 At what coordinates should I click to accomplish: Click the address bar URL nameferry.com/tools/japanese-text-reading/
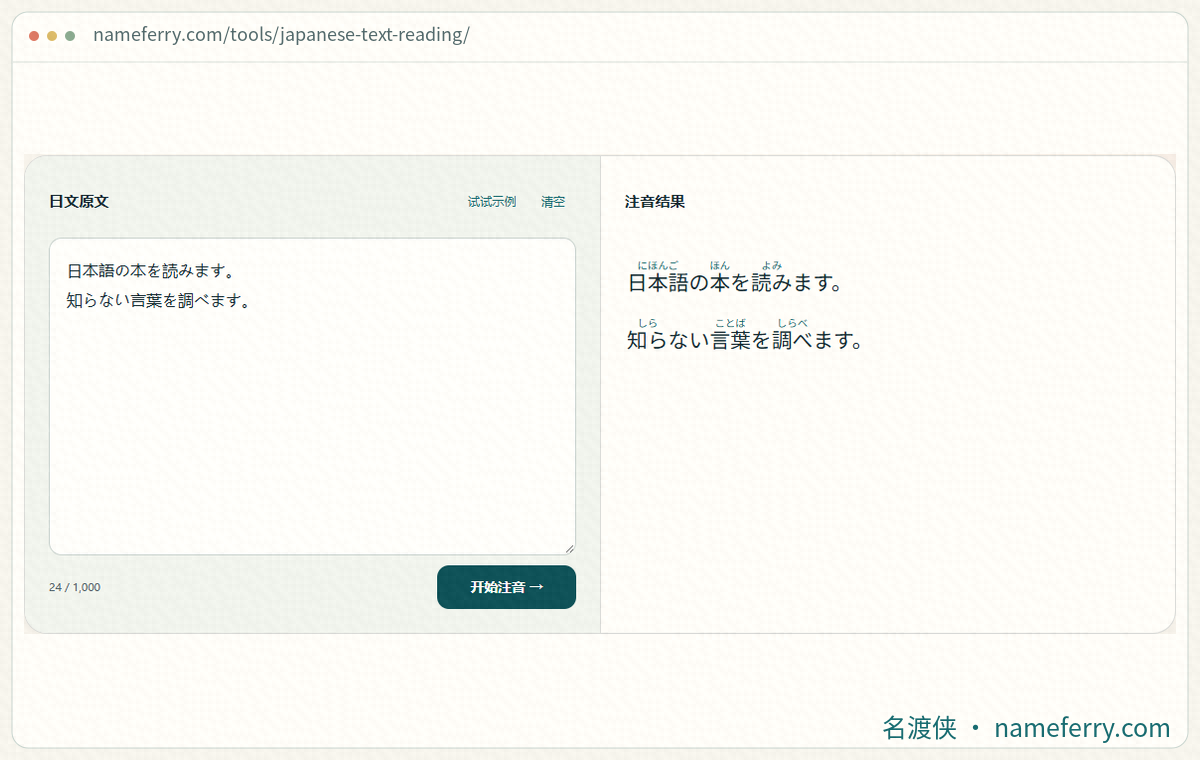tap(281, 35)
